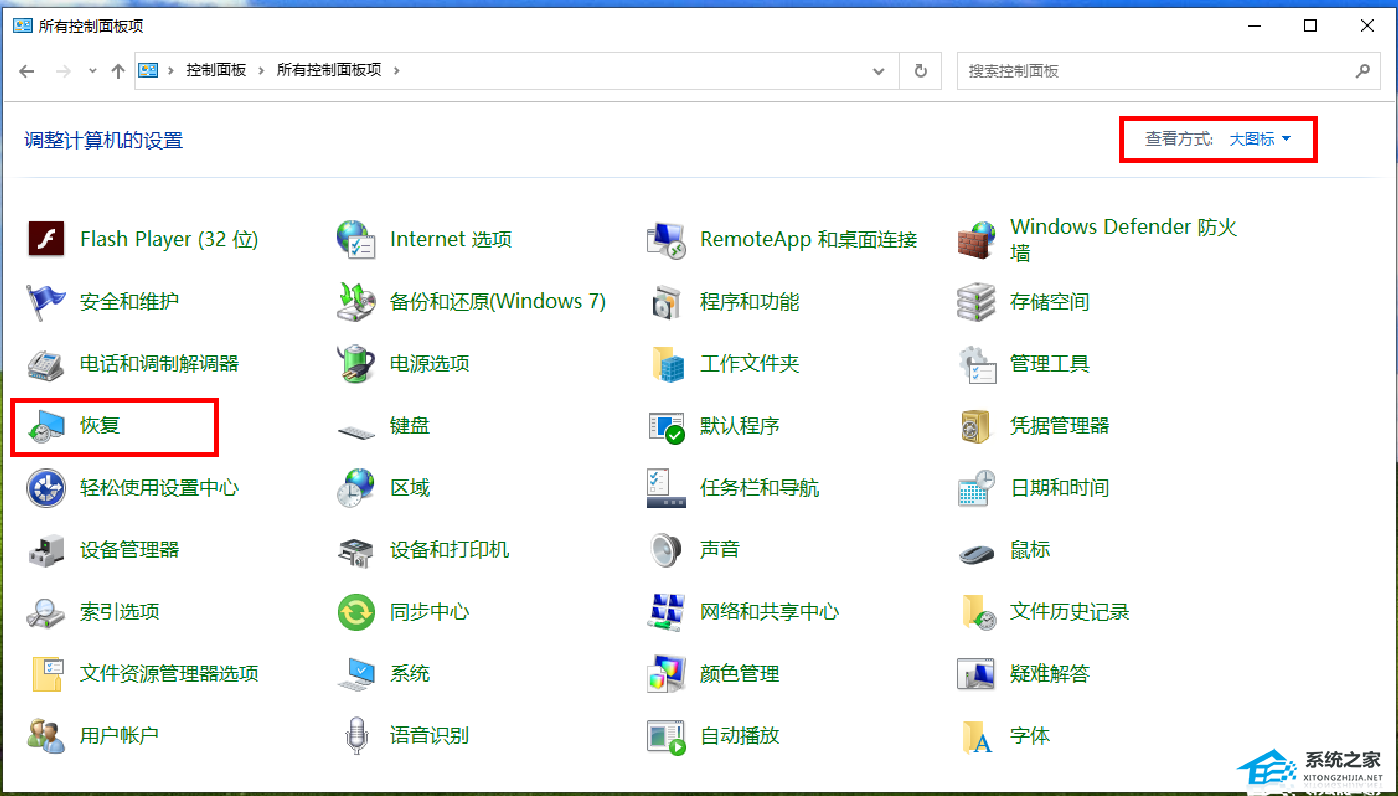
Task: Open the 声音 speaker icon
Action: click(x=665, y=550)
